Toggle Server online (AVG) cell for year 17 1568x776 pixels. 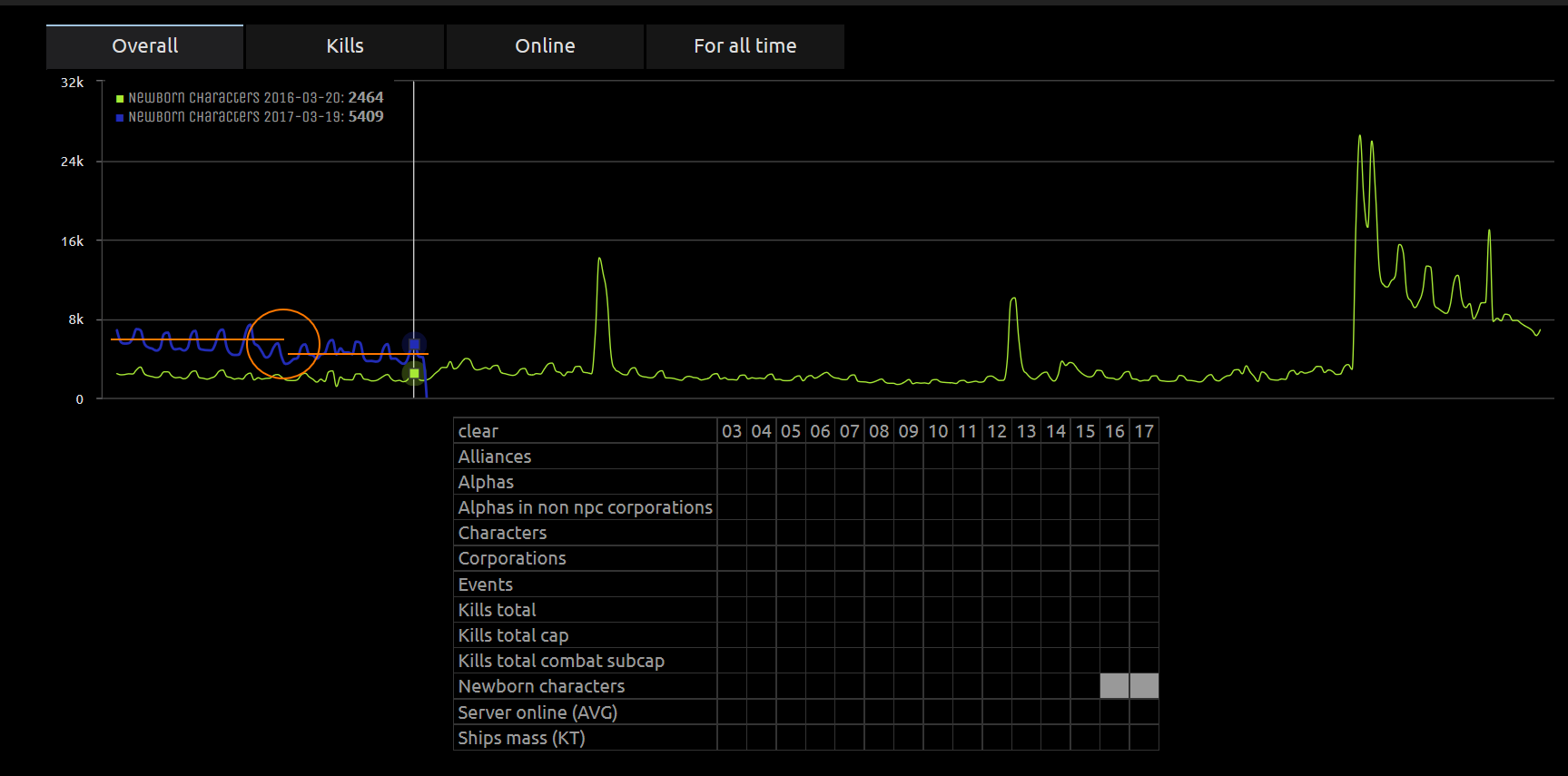(x=1144, y=712)
